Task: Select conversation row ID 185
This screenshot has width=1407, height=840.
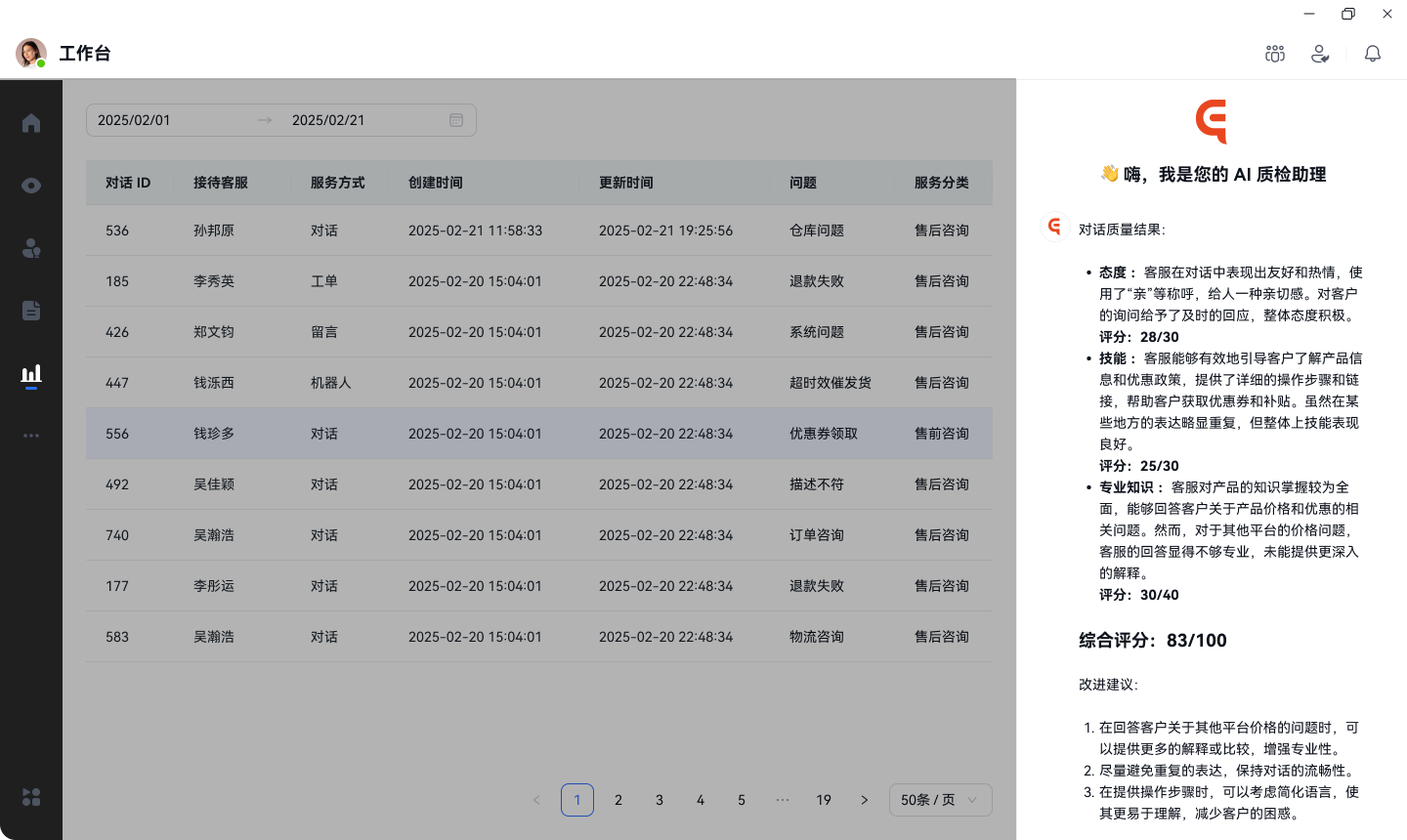Action: coord(539,281)
